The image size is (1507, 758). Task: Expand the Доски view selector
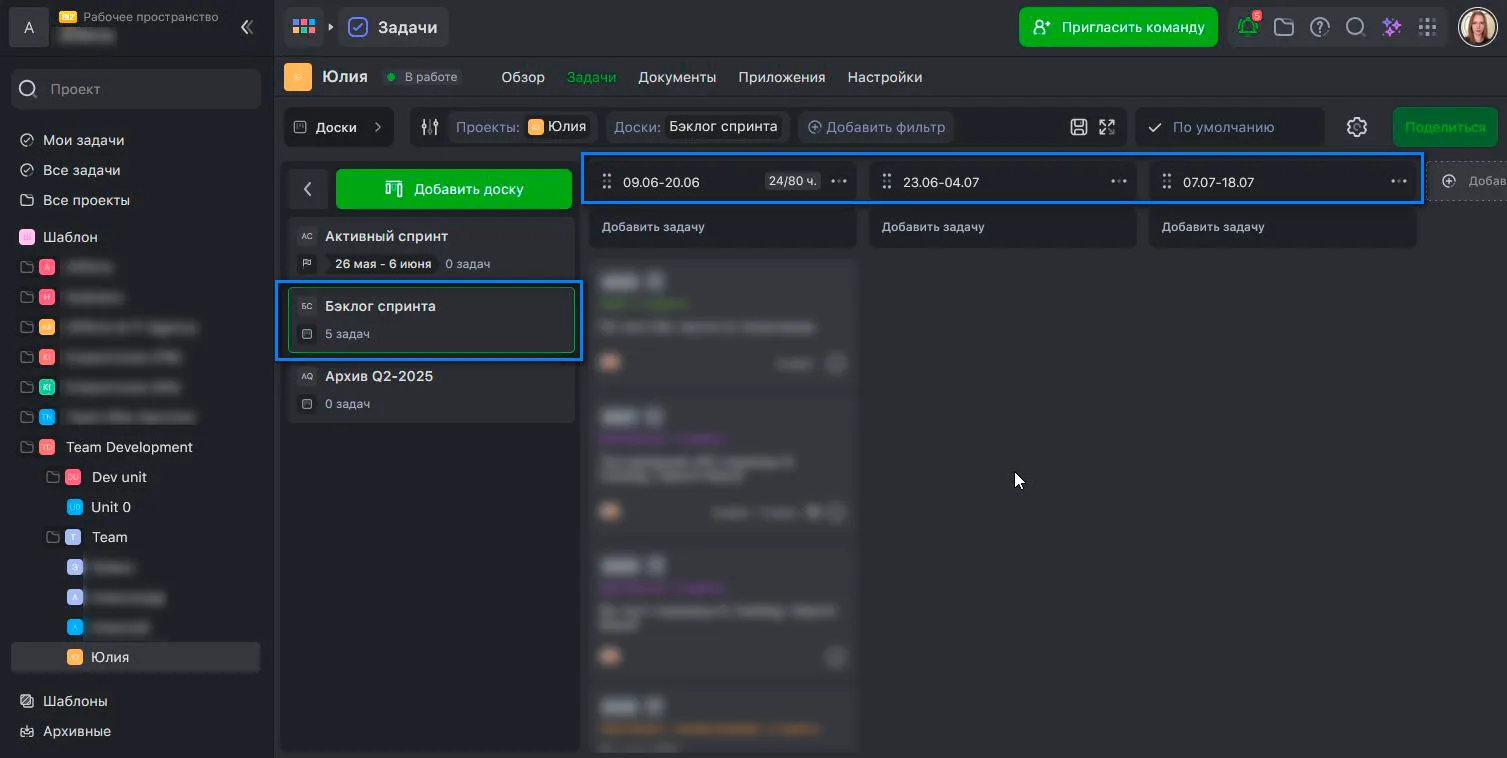coord(338,127)
